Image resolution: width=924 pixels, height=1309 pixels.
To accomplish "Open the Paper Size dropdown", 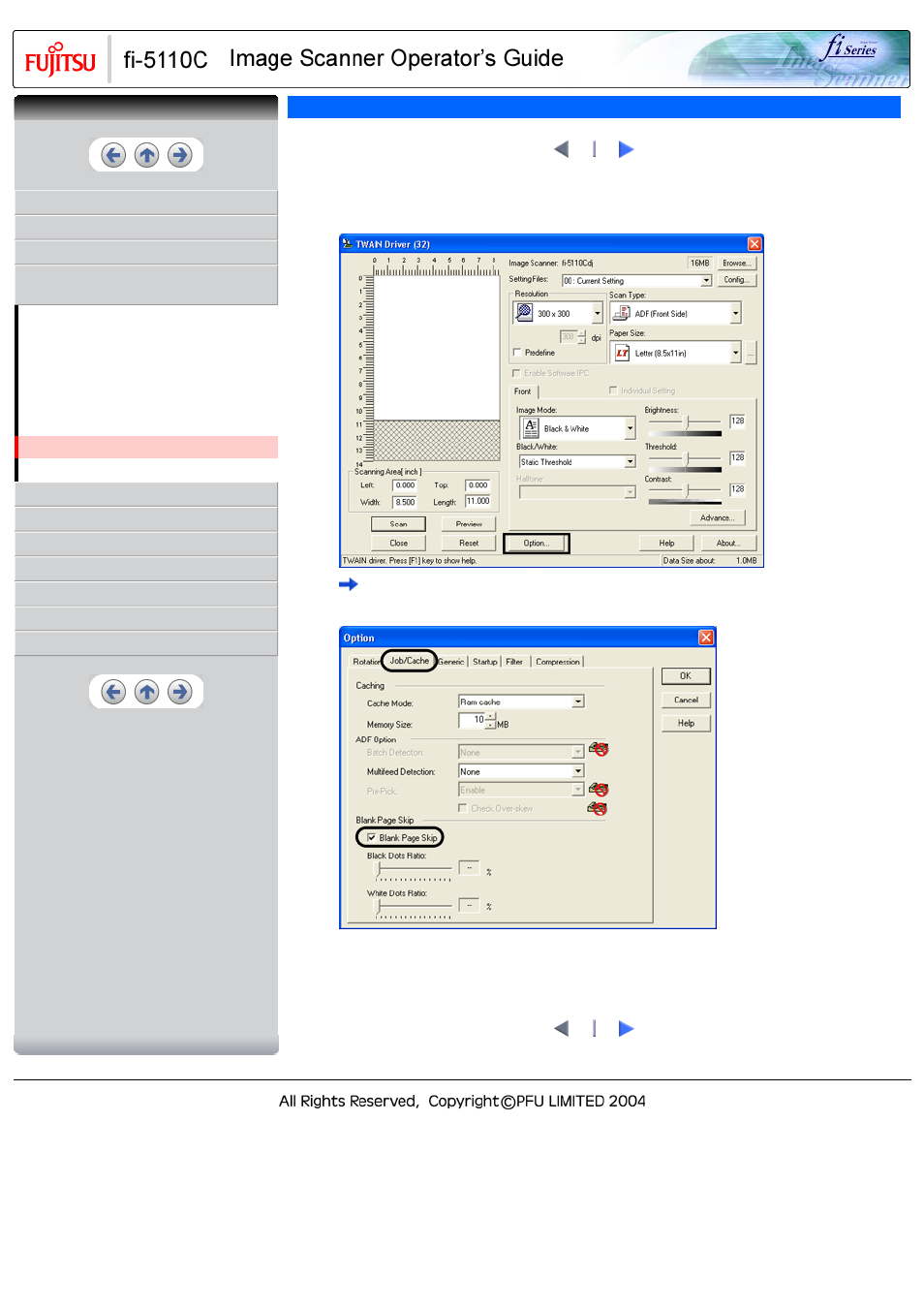I will [x=736, y=353].
